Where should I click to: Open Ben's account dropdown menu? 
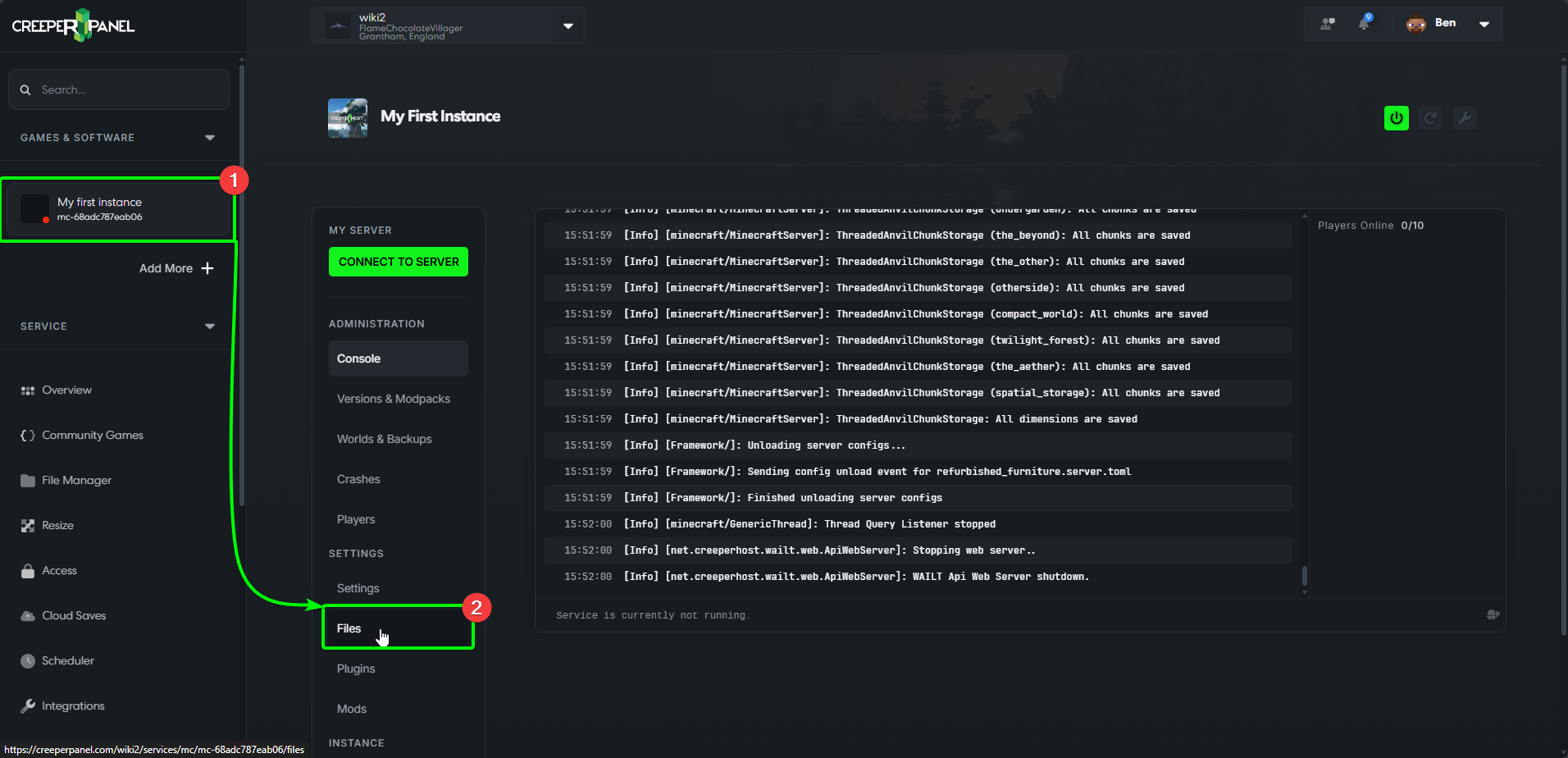[1484, 23]
